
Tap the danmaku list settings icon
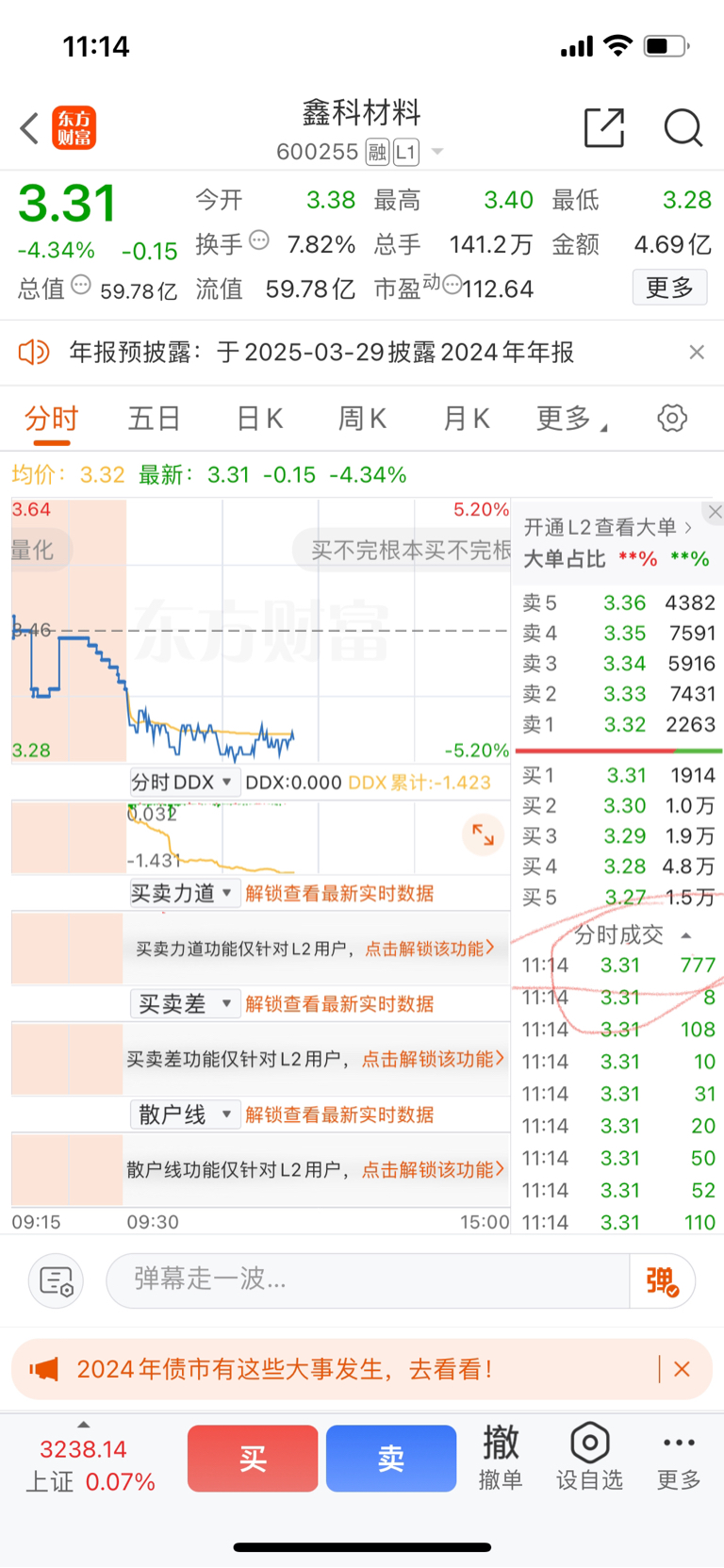click(57, 1280)
